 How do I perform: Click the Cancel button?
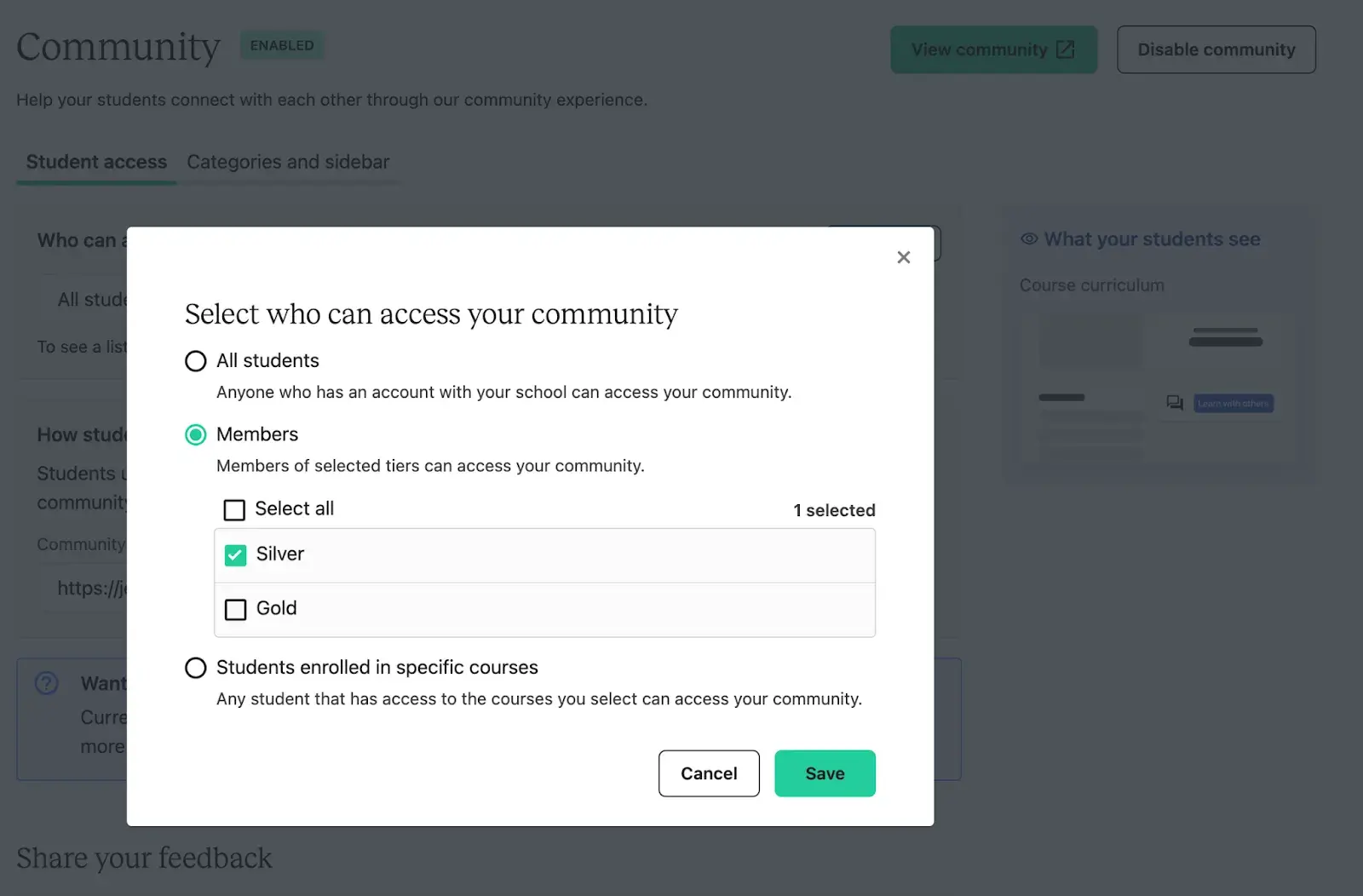[708, 773]
